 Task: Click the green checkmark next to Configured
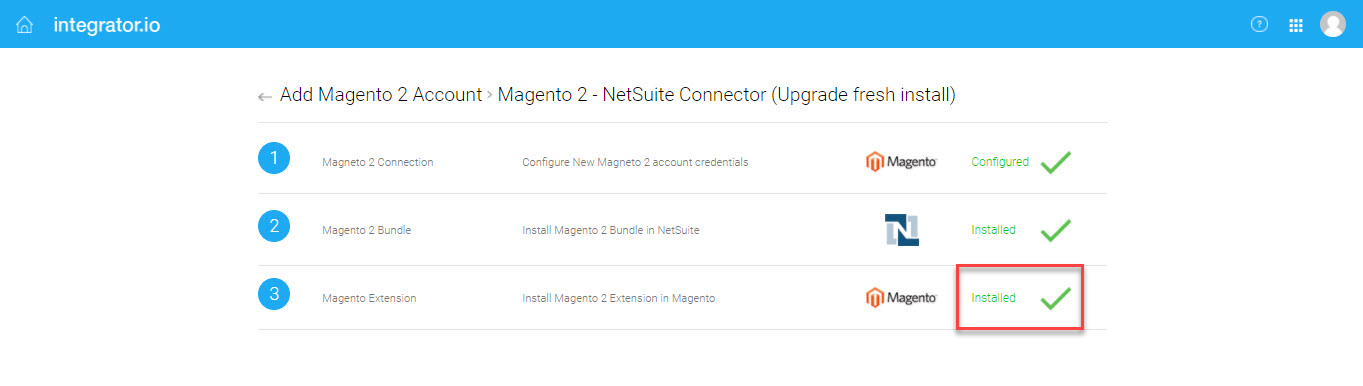click(1056, 162)
